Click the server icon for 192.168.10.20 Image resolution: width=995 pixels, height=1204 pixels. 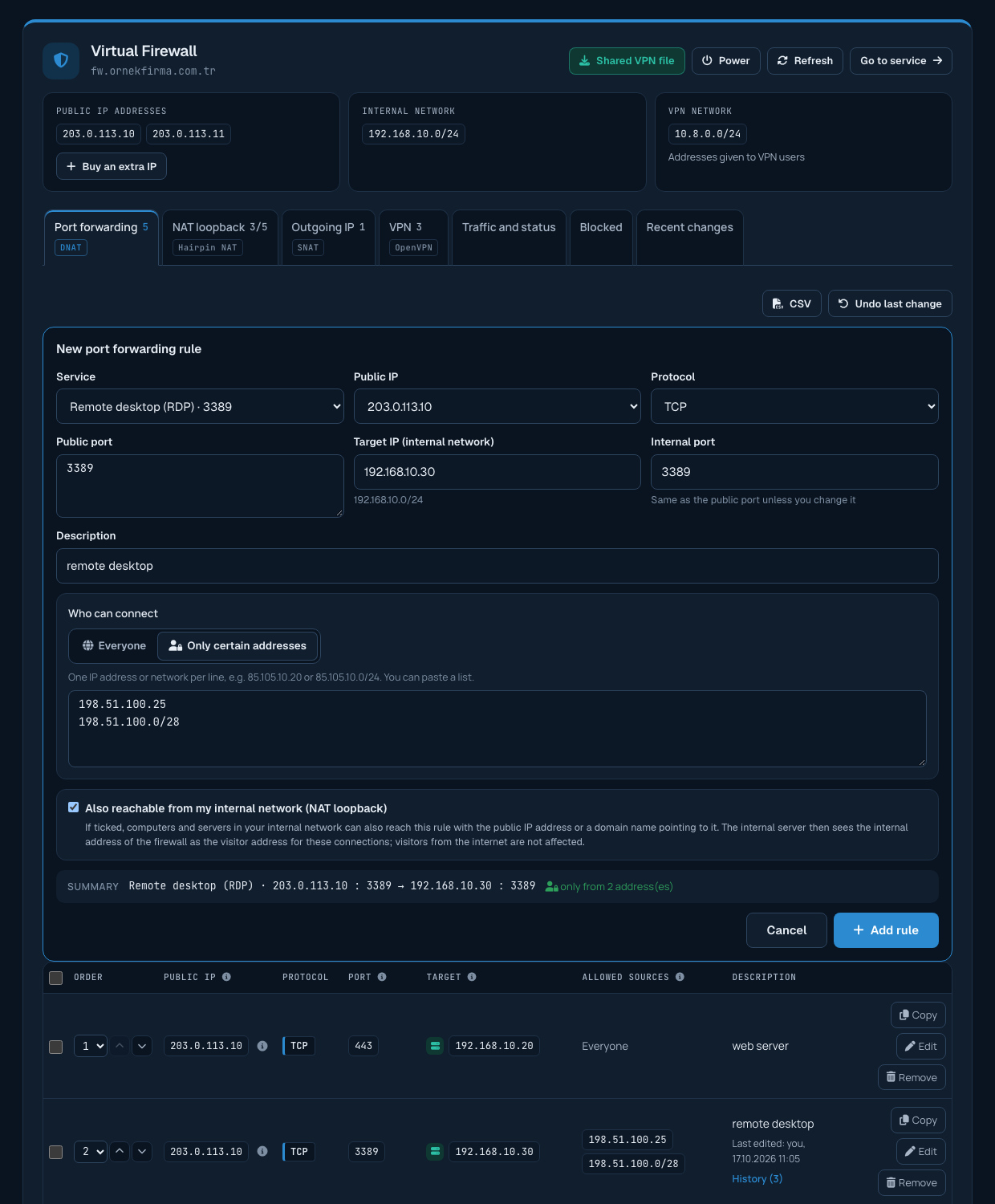pos(435,1046)
